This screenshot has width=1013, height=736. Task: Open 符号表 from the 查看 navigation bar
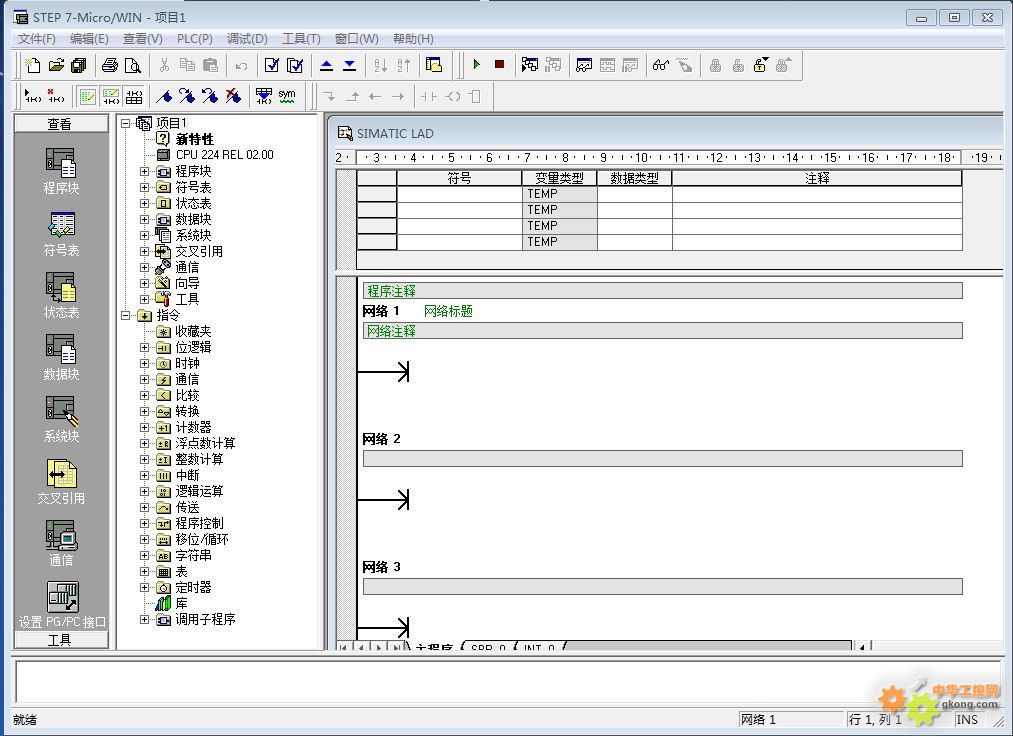pyautogui.click(x=61, y=235)
